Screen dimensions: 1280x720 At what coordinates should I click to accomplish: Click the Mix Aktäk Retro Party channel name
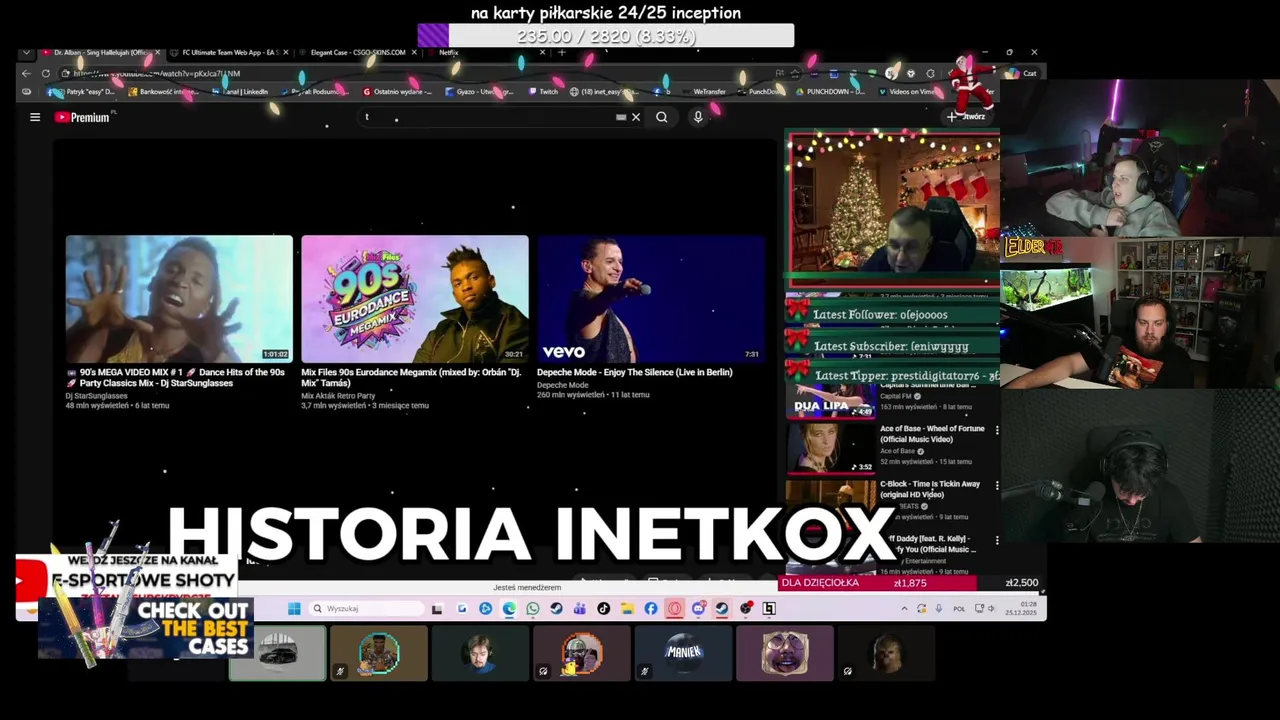tap(338, 396)
